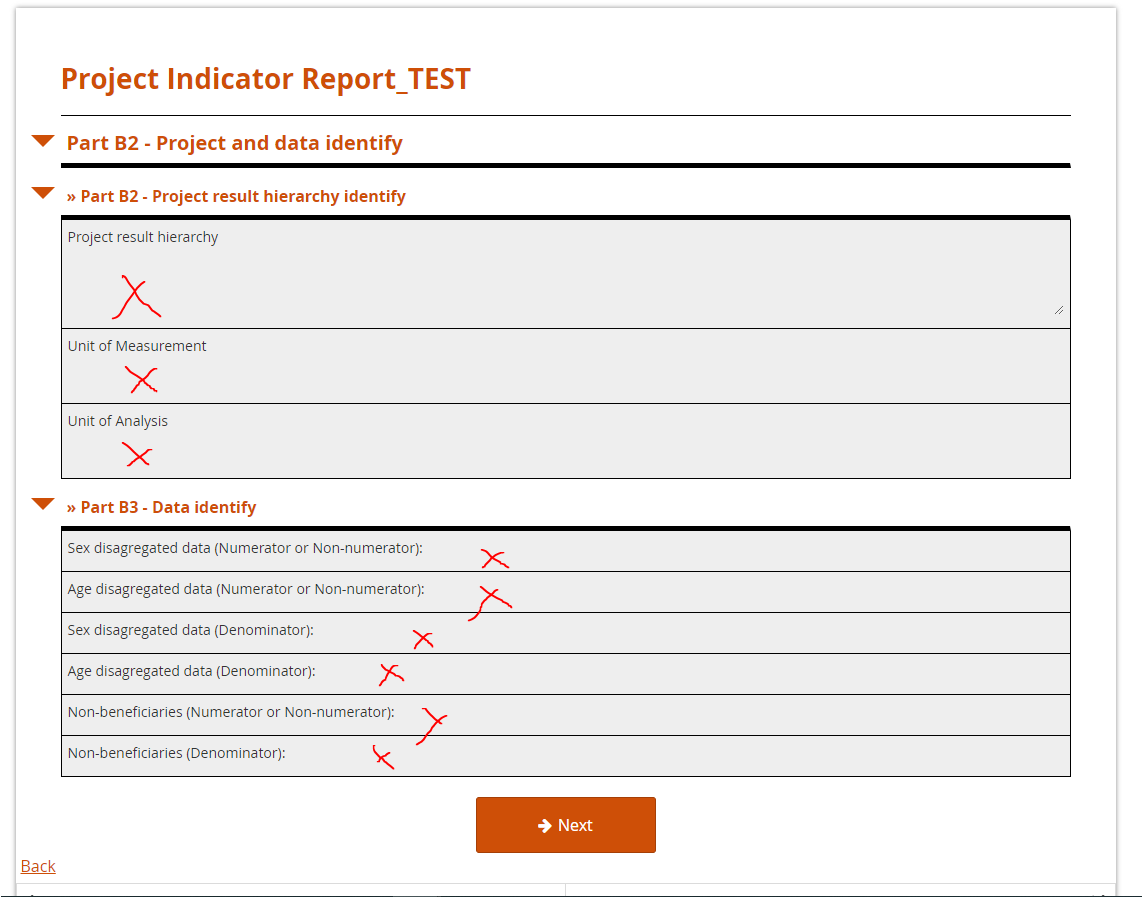Collapse Project result hierarchy identify subsection triangle
Viewport: 1143px width, 898px height.
(43, 193)
